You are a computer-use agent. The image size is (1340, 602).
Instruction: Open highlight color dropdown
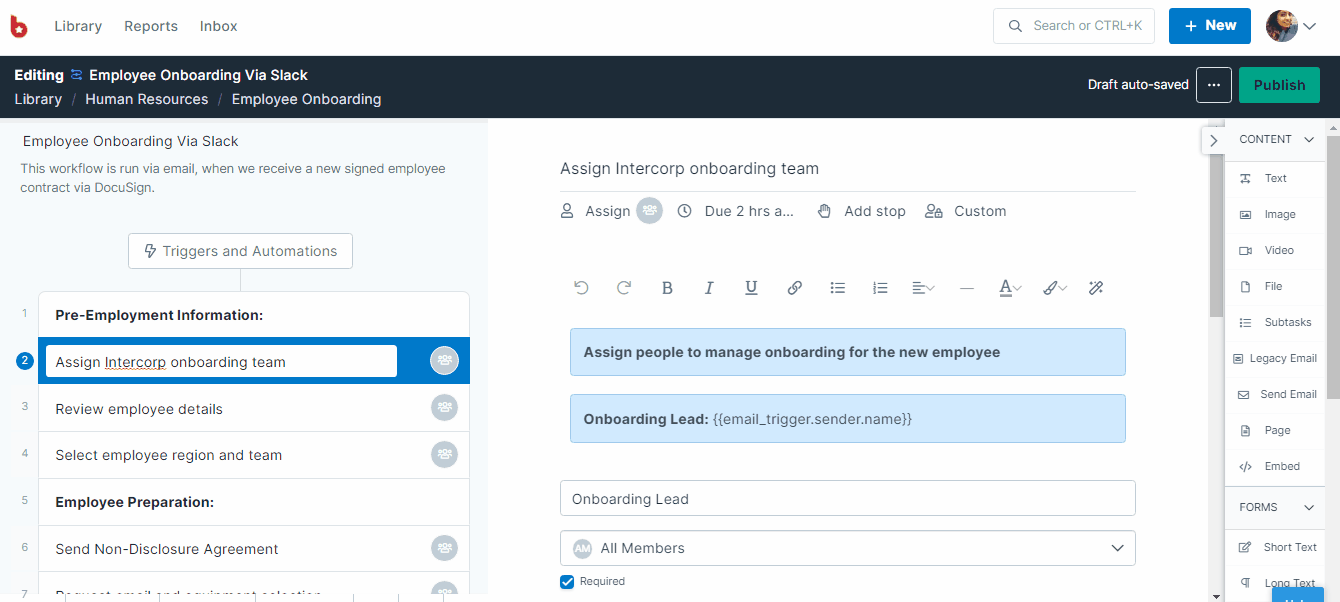[x=1055, y=288]
